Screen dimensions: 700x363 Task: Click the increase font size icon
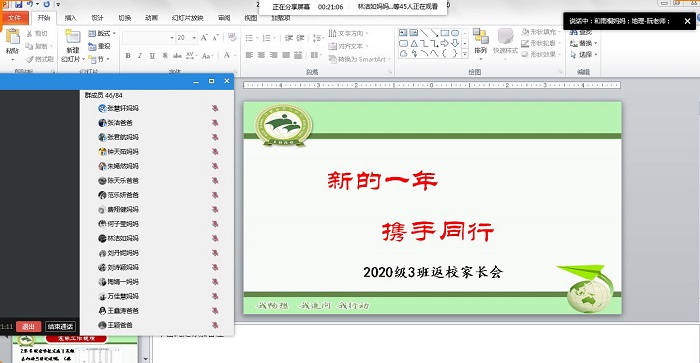coord(204,38)
